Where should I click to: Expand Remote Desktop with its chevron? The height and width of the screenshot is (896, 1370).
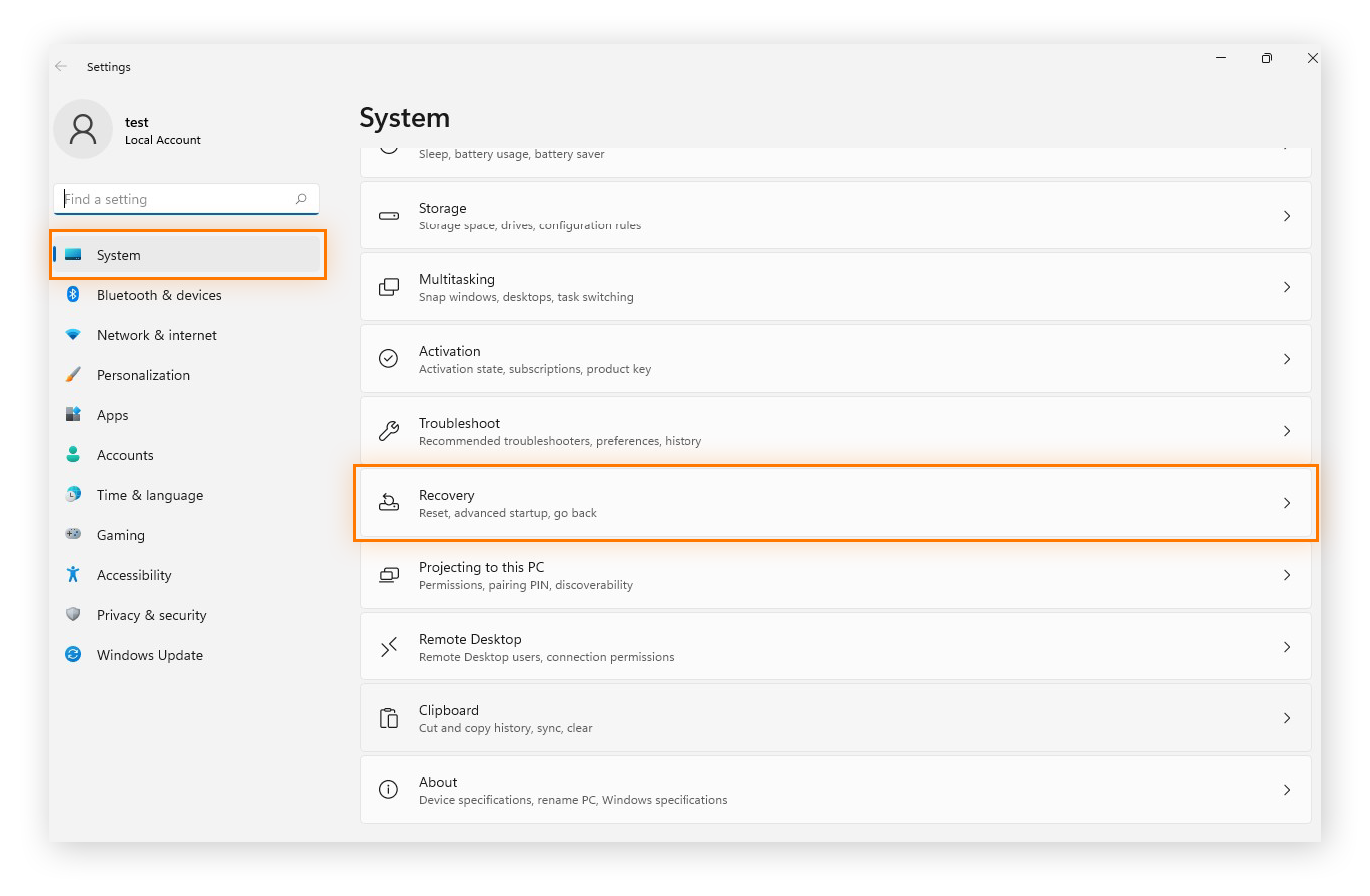[x=1287, y=646]
